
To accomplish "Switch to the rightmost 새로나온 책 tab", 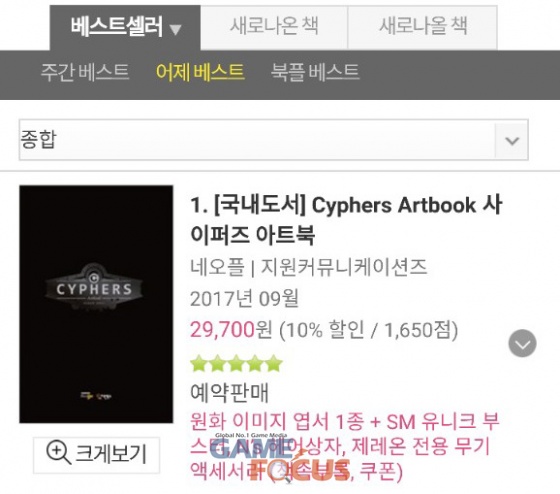I will (423, 28).
